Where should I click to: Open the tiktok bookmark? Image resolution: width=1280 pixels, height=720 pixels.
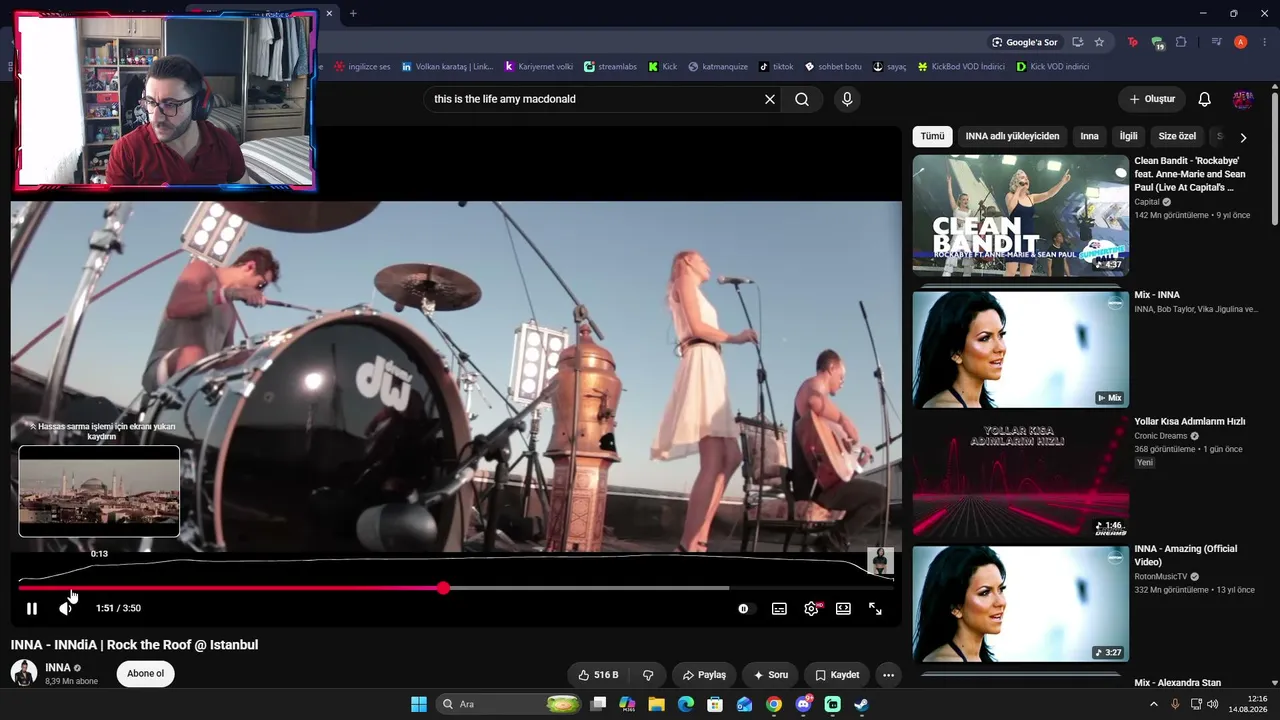coord(776,67)
